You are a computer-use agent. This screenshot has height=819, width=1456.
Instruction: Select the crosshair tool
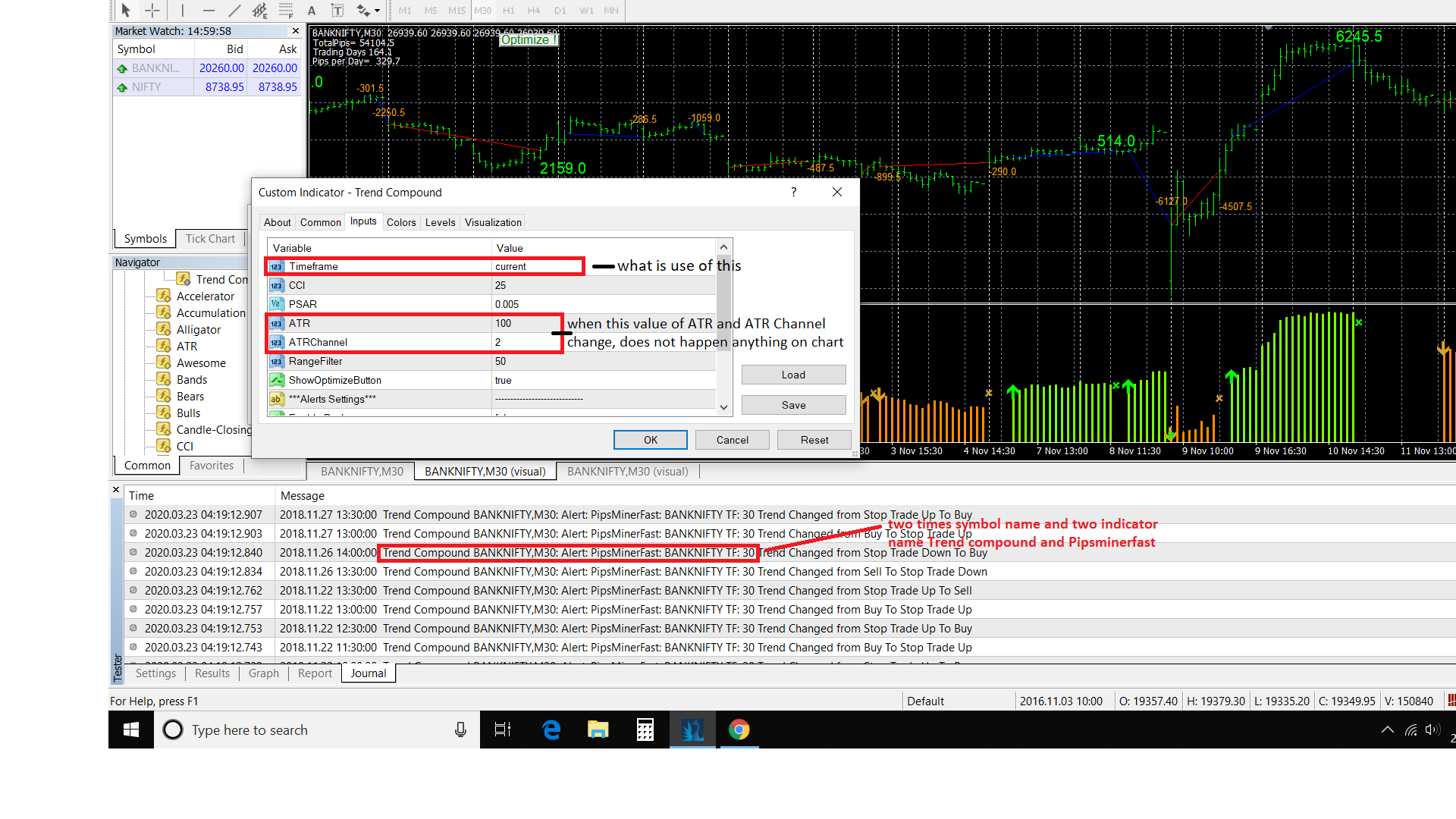tap(152, 11)
